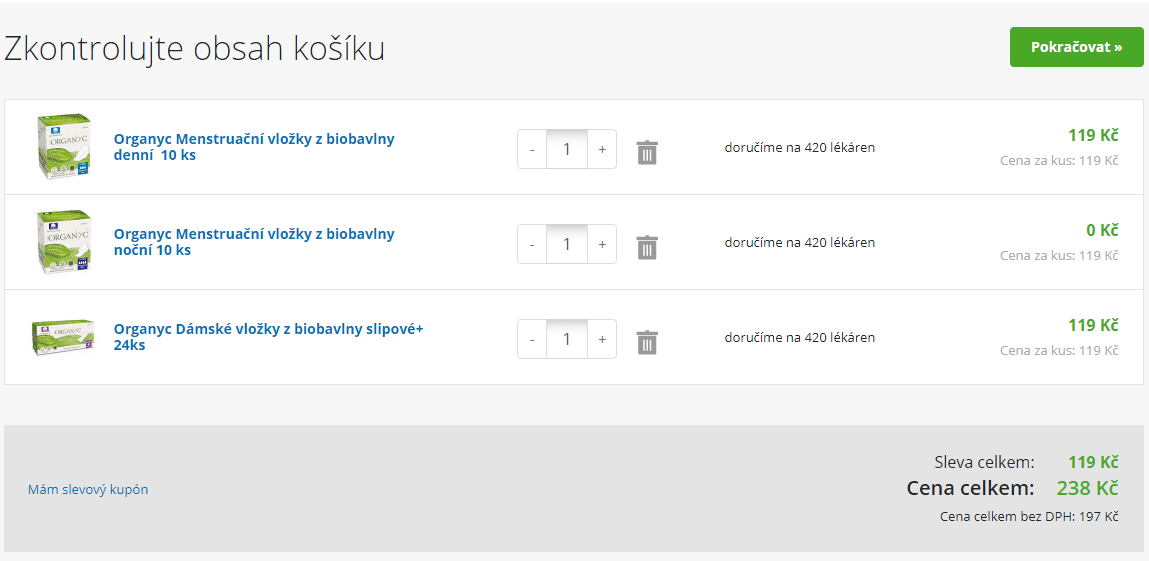Reduce quantity of noční 10 ks pack

(532, 245)
